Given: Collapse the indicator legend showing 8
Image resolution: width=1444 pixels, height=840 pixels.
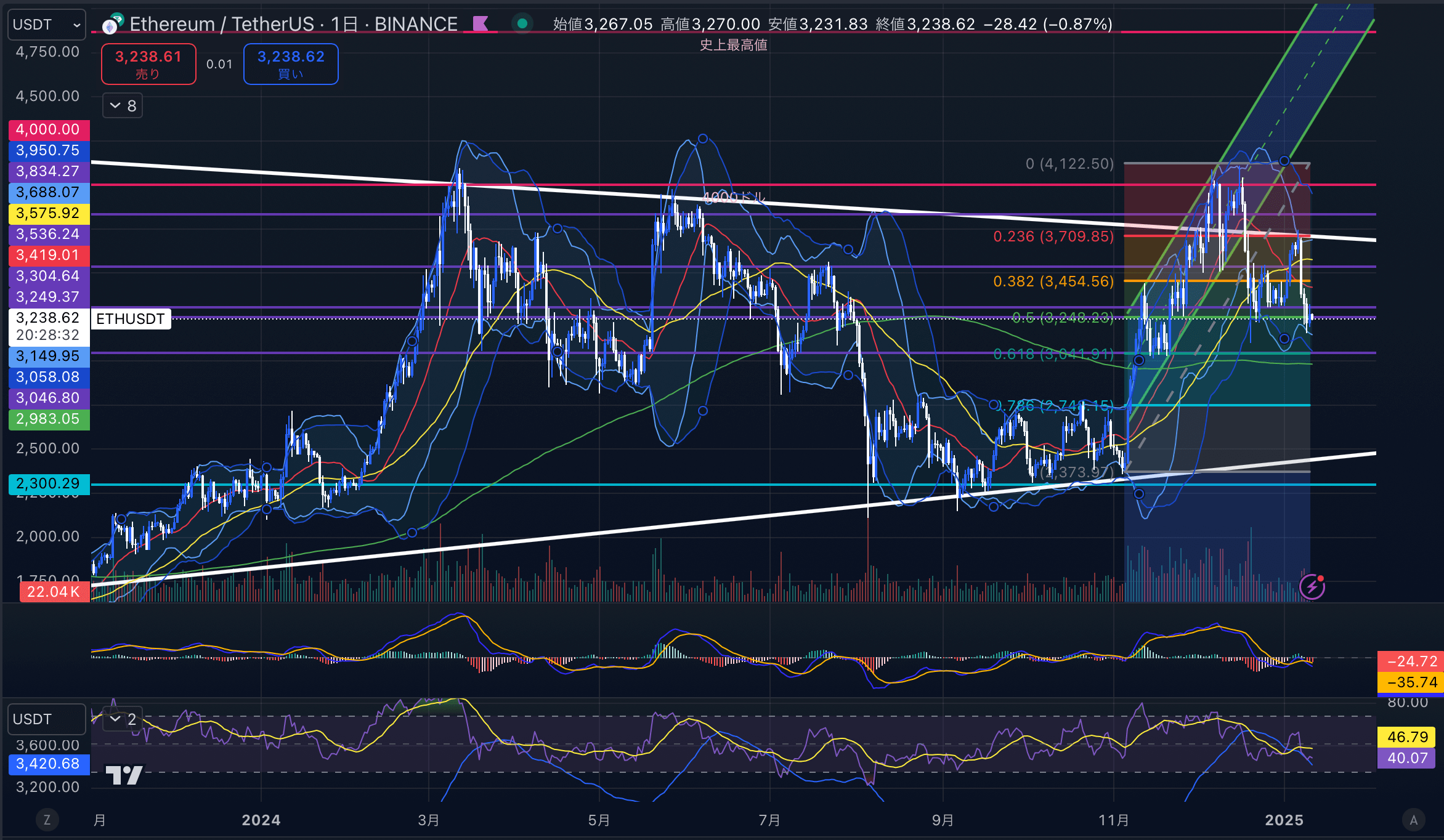Looking at the screenshot, I should pos(123,106).
